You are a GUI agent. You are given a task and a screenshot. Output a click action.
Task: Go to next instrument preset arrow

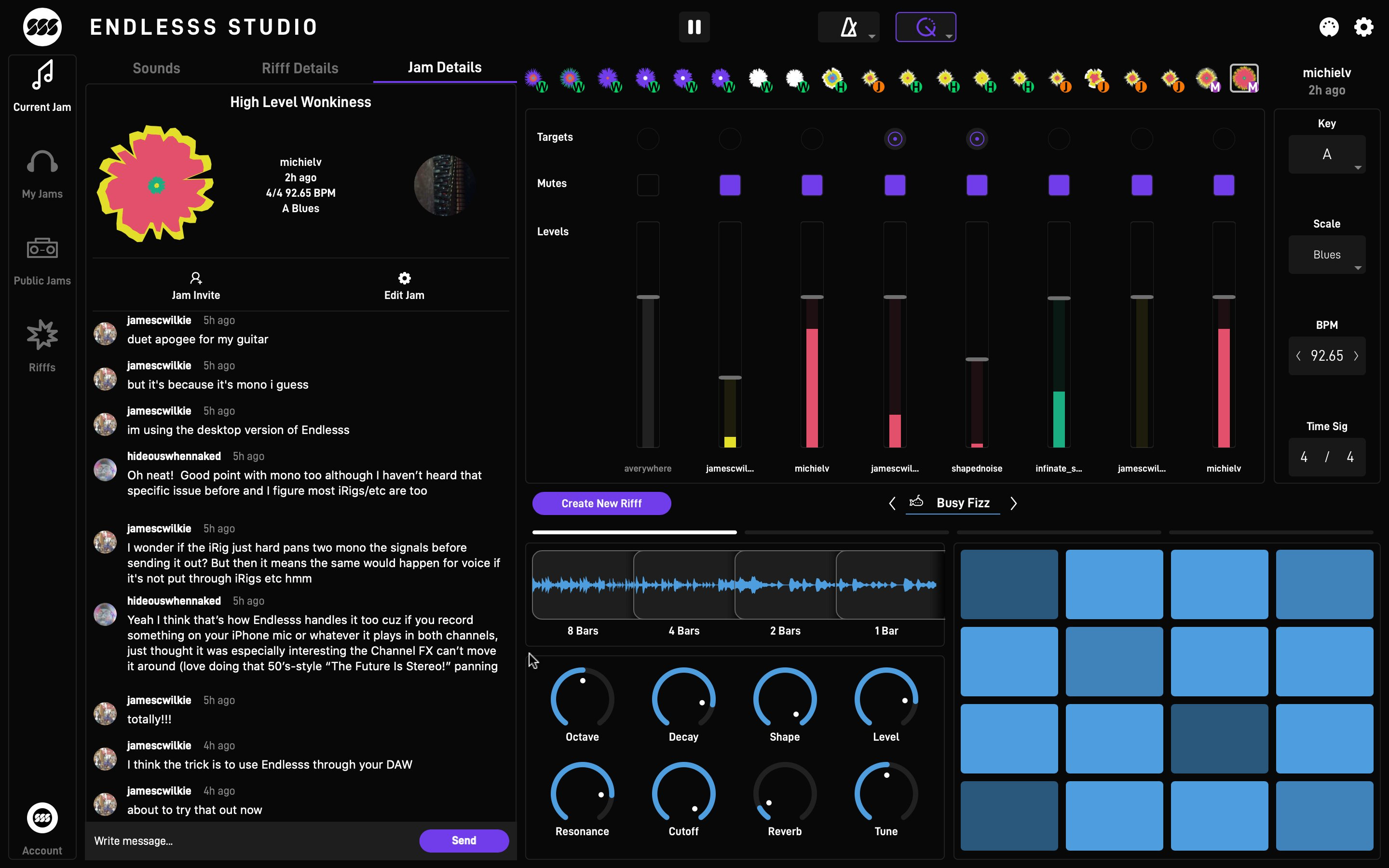coord(1014,503)
